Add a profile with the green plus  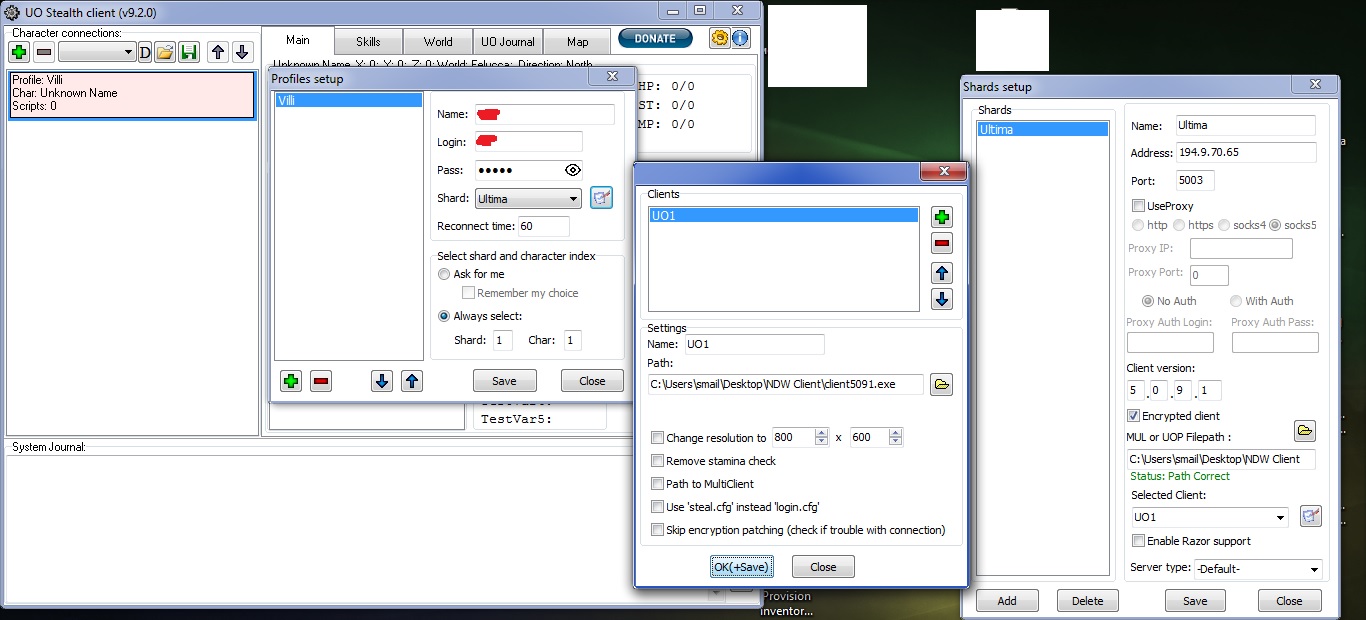[x=291, y=381]
